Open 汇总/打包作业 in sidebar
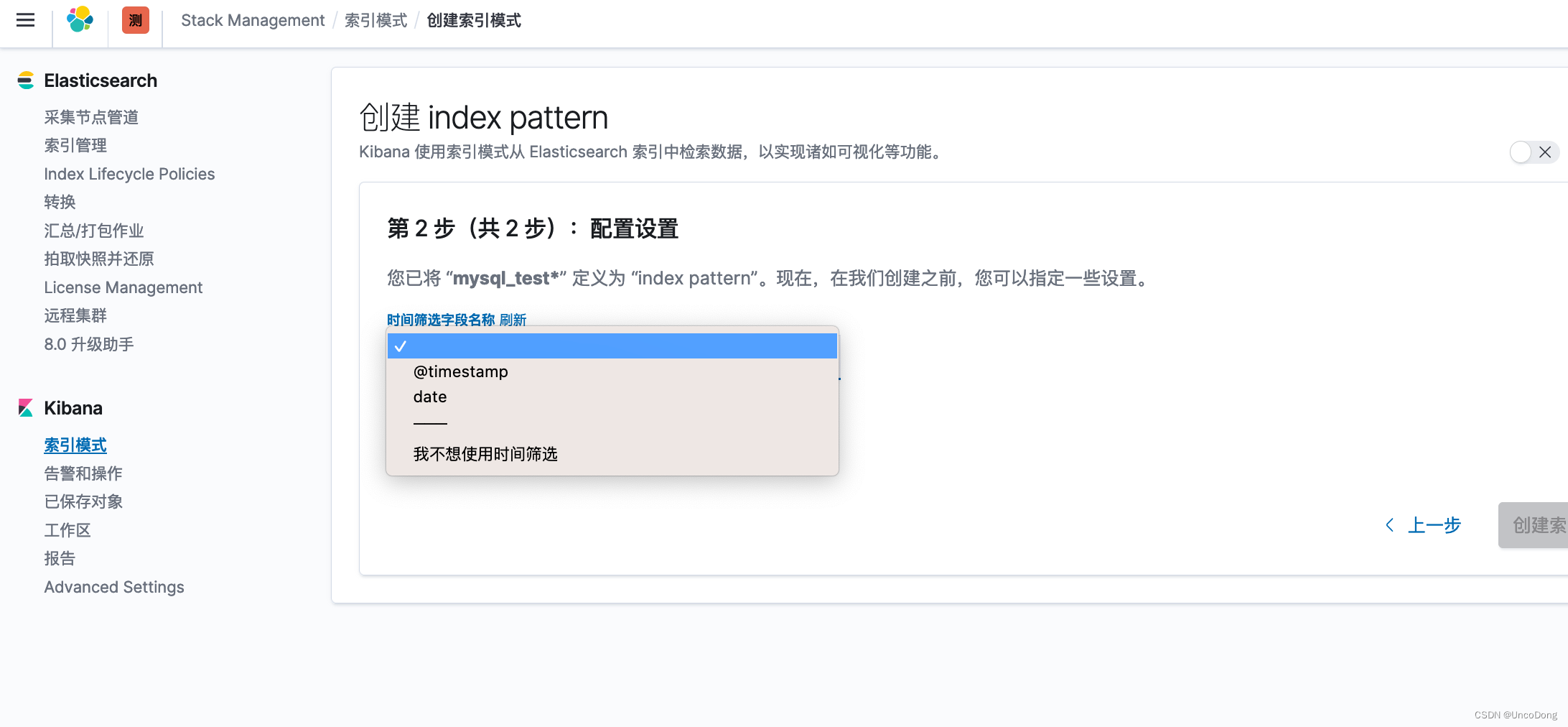This screenshot has width=1568, height=727. coord(94,231)
